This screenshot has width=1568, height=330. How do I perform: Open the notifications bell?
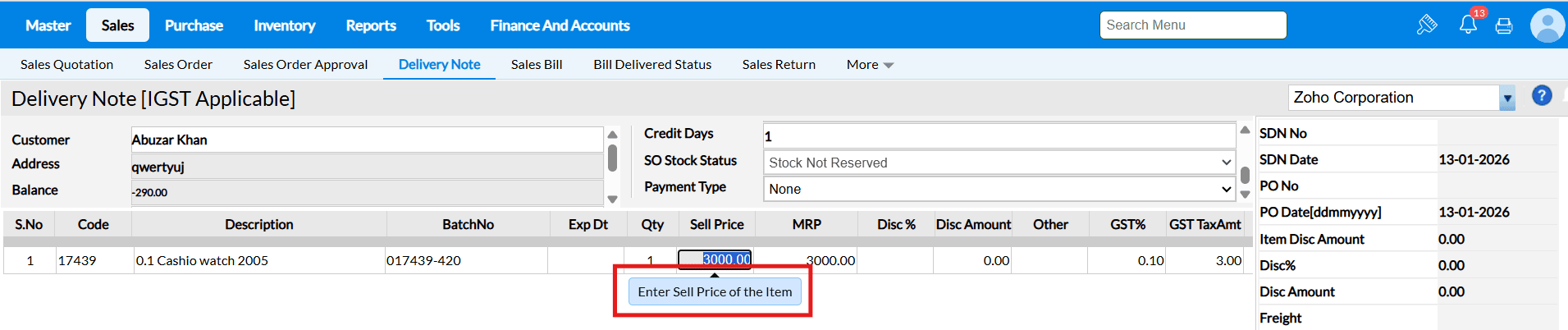[1468, 25]
